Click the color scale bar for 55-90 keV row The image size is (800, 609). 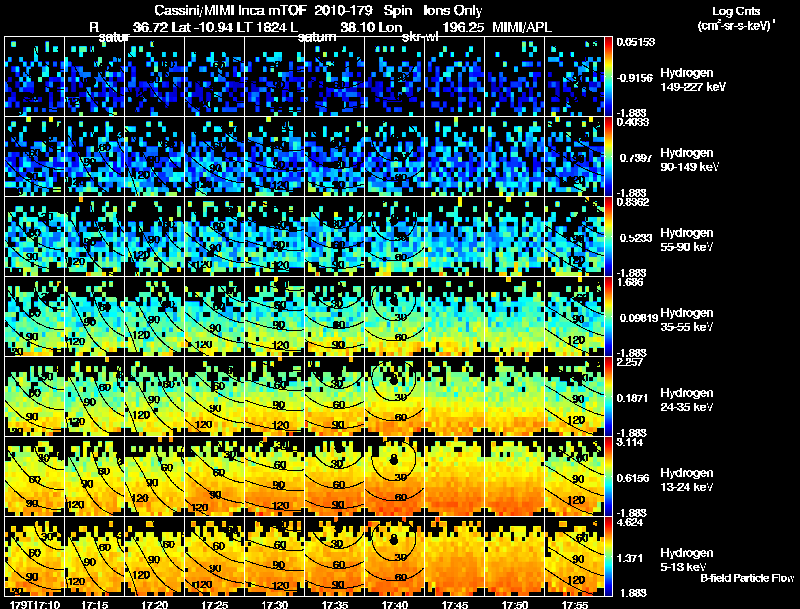pos(608,237)
